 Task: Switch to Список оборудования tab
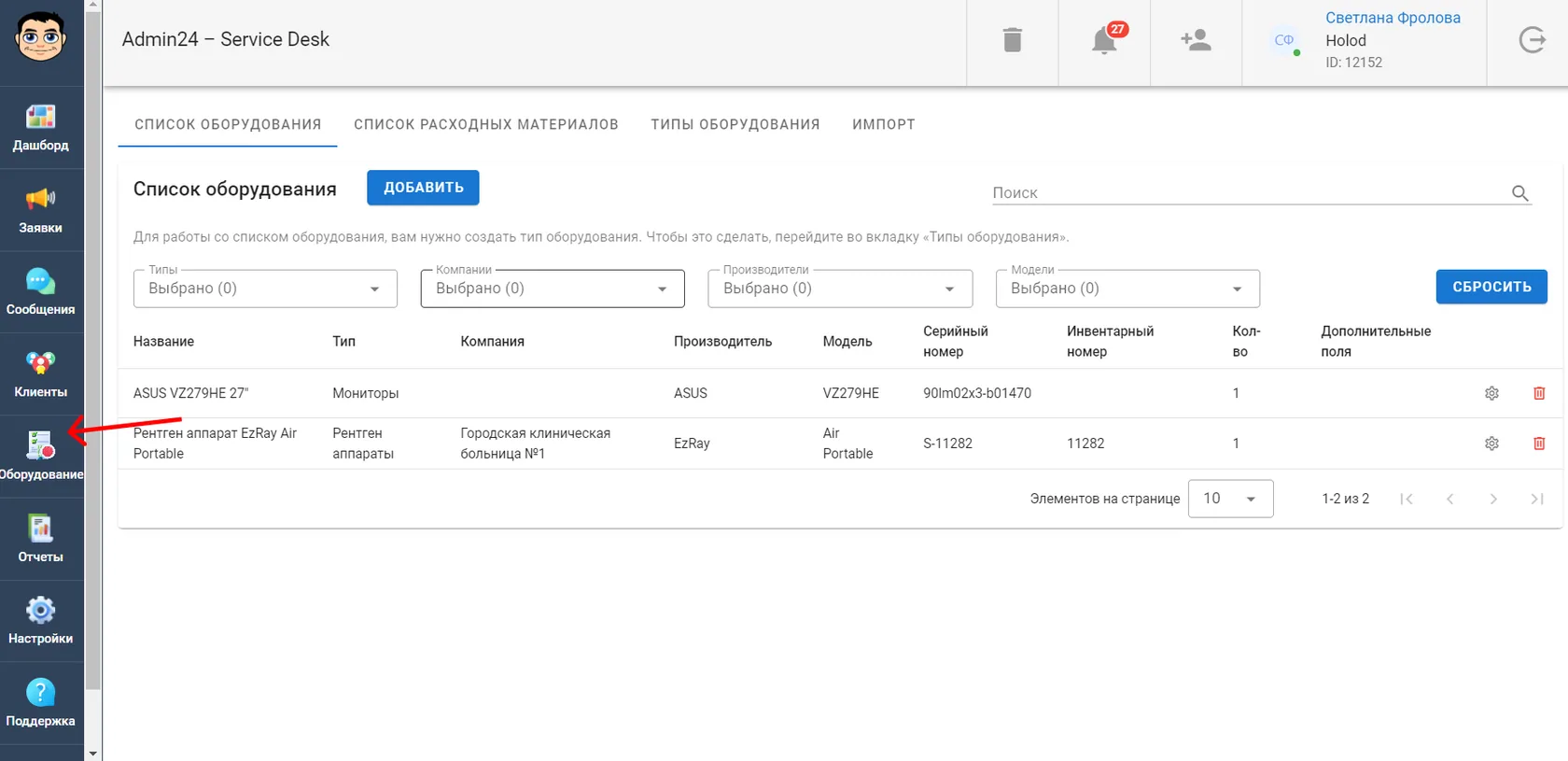(x=228, y=124)
